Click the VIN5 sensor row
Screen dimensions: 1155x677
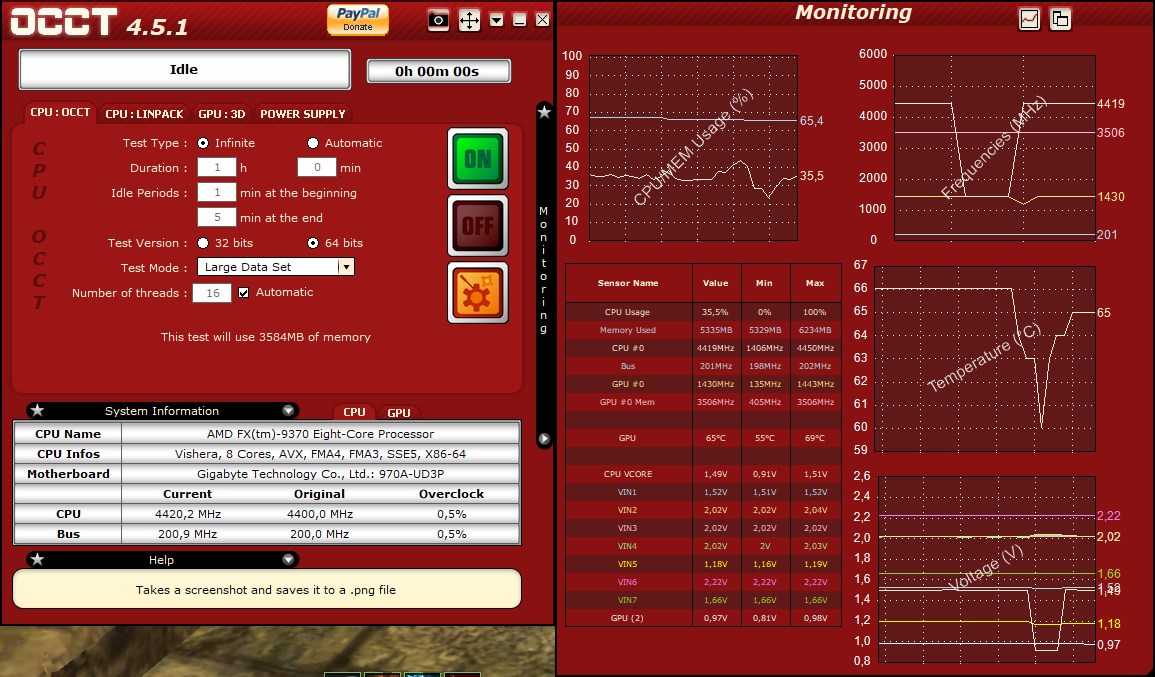[x=703, y=564]
